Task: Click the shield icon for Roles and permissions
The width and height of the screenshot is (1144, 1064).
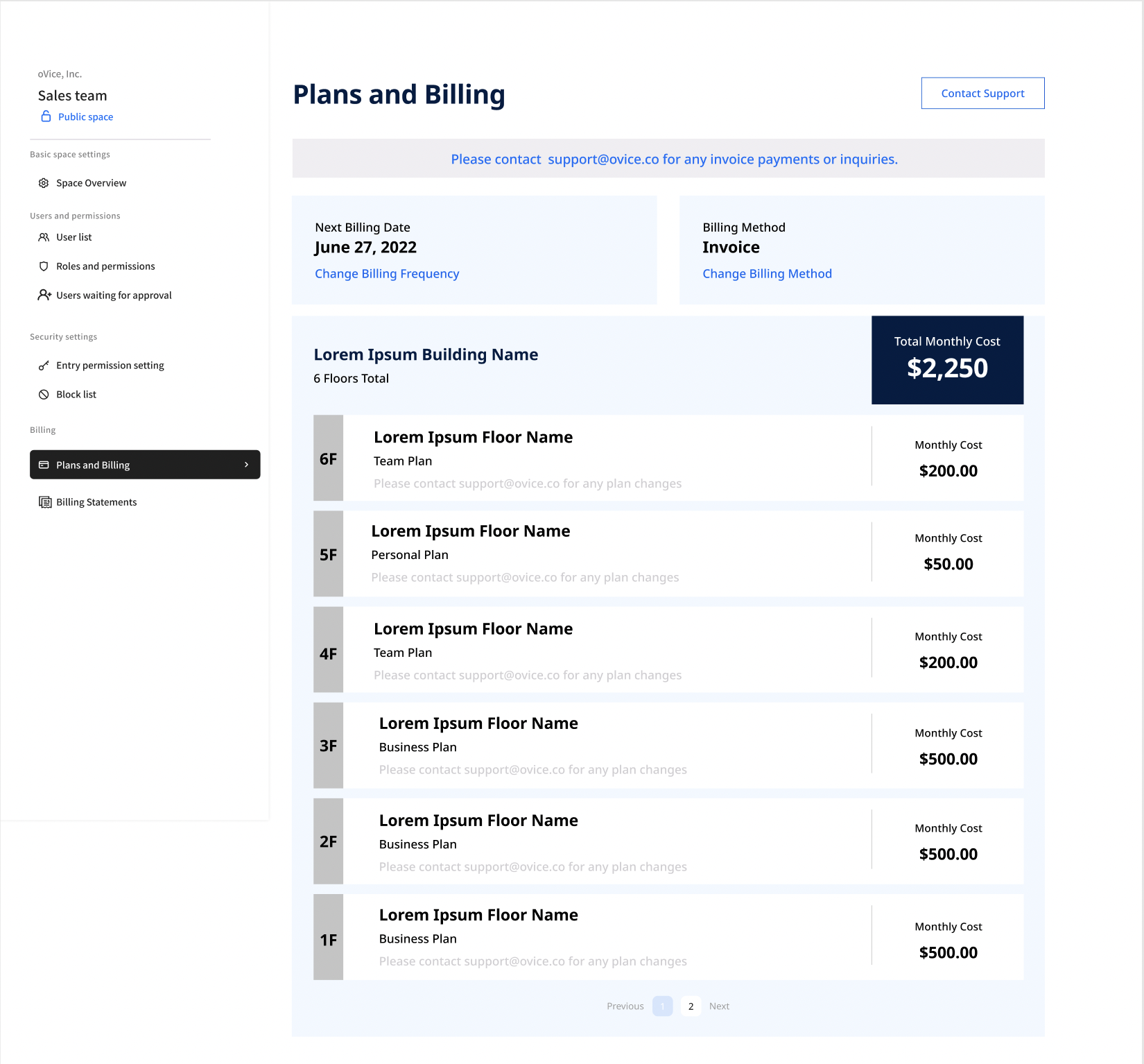Action: coord(44,266)
